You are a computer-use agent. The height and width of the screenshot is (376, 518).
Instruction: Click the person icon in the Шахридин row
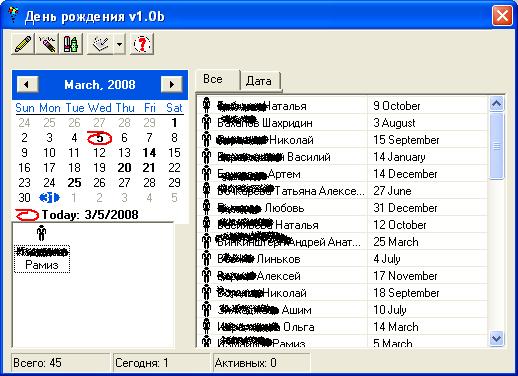207,122
